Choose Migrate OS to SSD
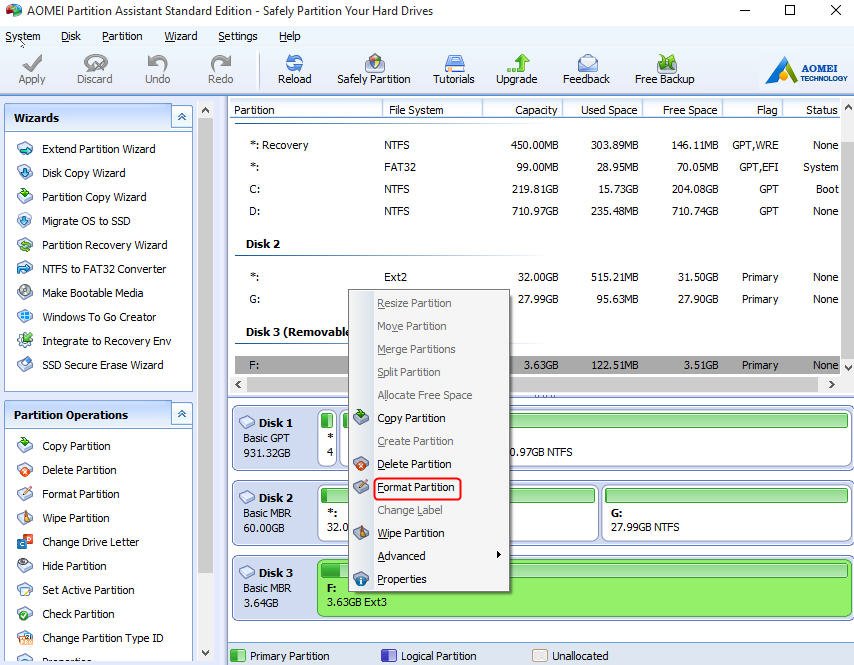854x665 pixels. click(86, 221)
